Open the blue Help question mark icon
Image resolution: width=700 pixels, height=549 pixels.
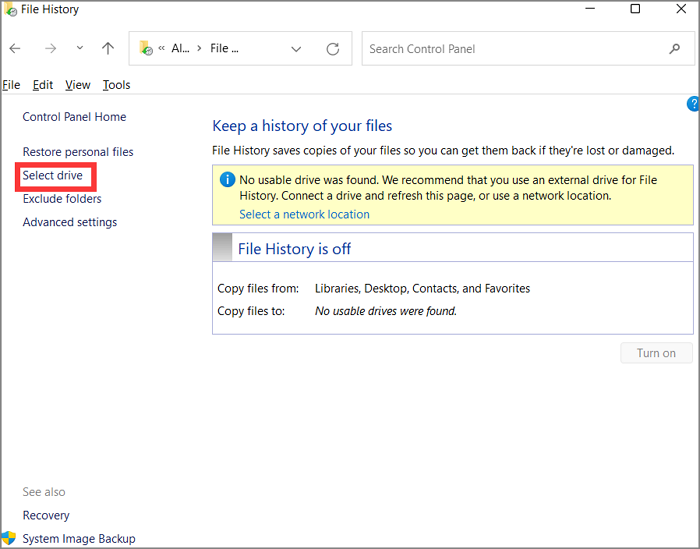[x=693, y=104]
